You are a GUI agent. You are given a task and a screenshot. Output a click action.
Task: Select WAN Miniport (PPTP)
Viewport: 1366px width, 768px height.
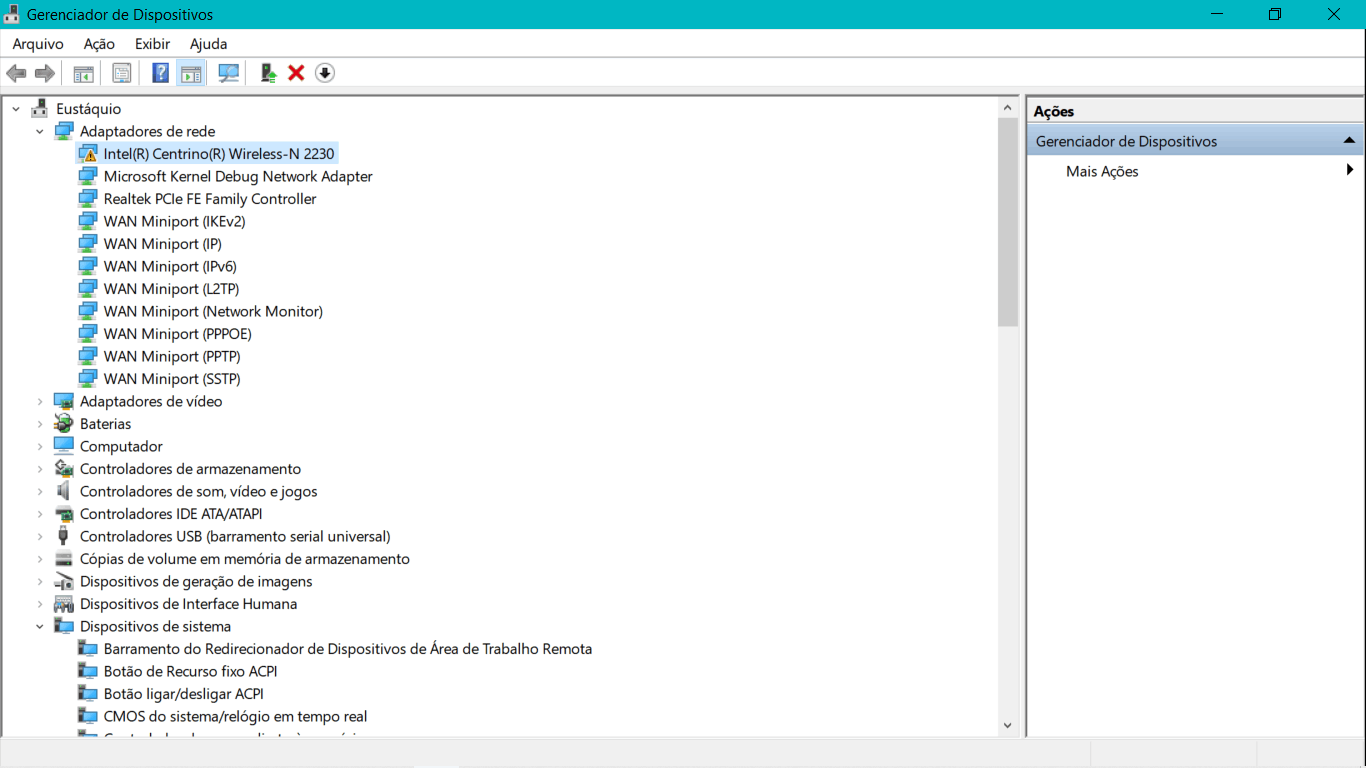pyautogui.click(x=172, y=356)
